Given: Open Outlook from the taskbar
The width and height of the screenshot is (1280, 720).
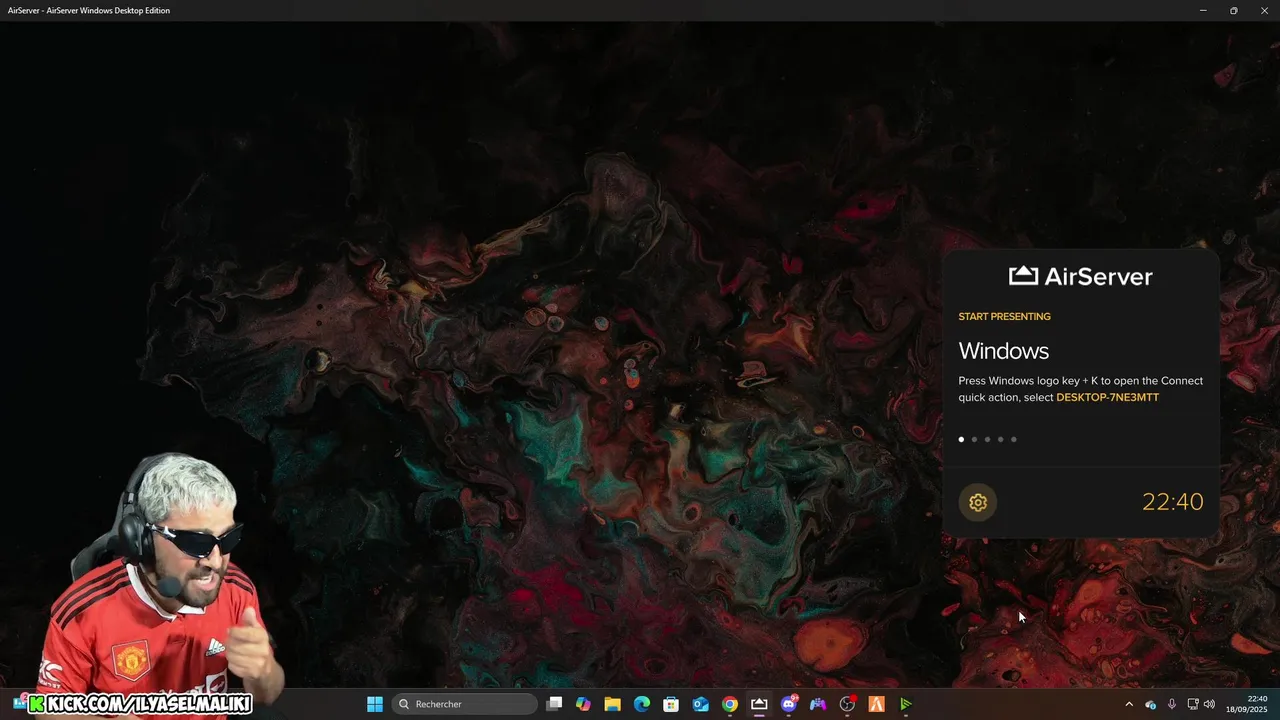Looking at the screenshot, I should tap(701, 704).
